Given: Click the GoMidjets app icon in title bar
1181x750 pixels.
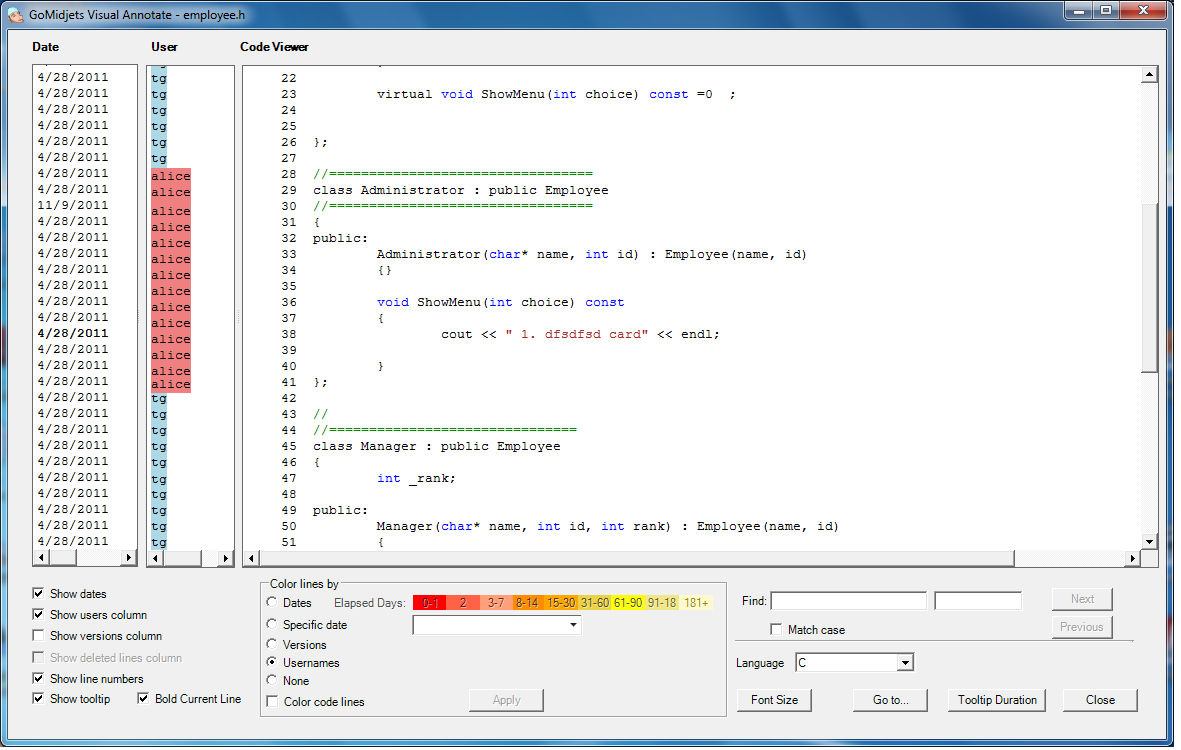Looking at the screenshot, I should coord(16,16).
